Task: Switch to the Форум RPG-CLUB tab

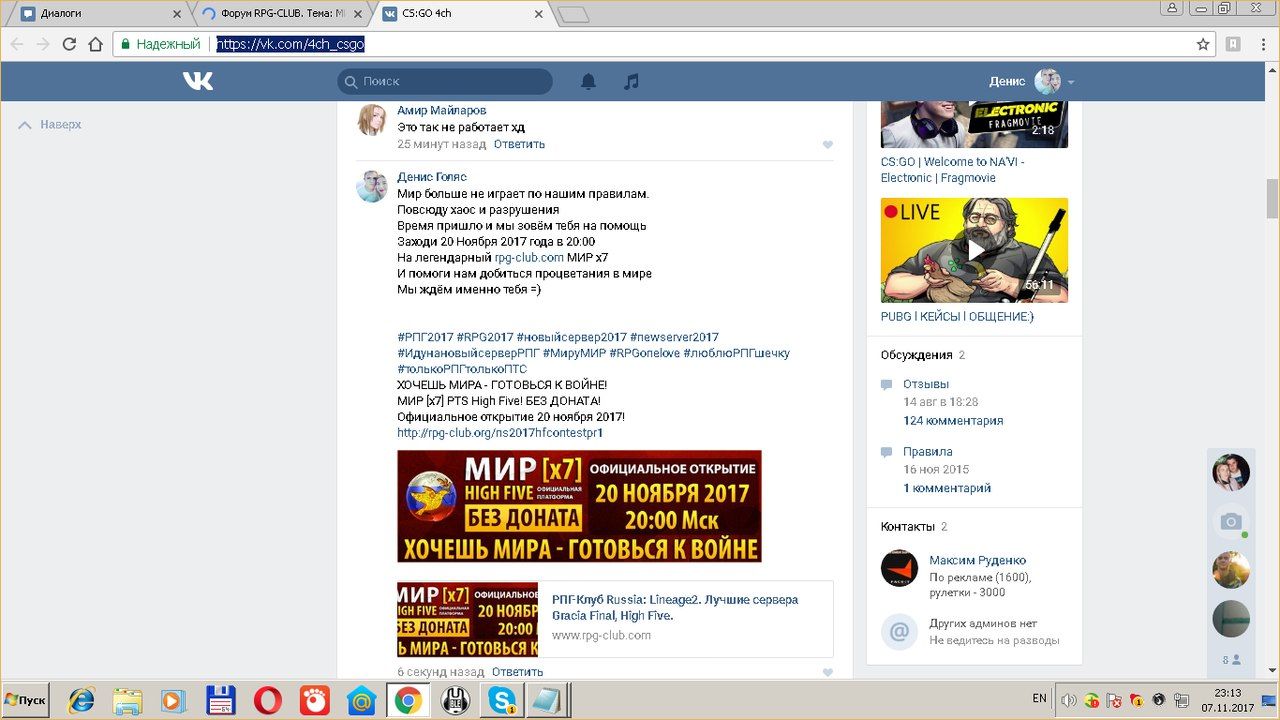Action: 281,14
